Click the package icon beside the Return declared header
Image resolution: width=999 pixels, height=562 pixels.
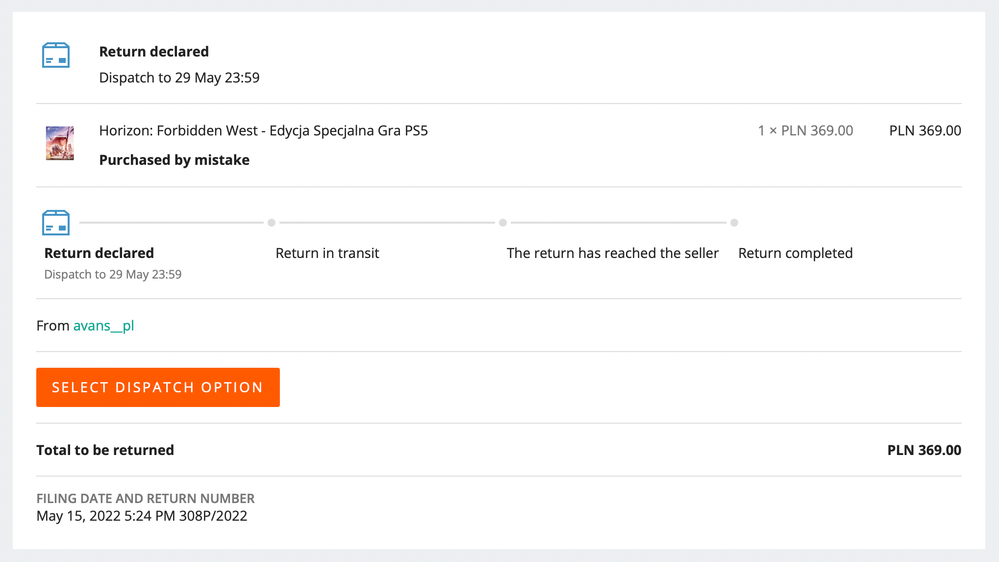click(55, 55)
